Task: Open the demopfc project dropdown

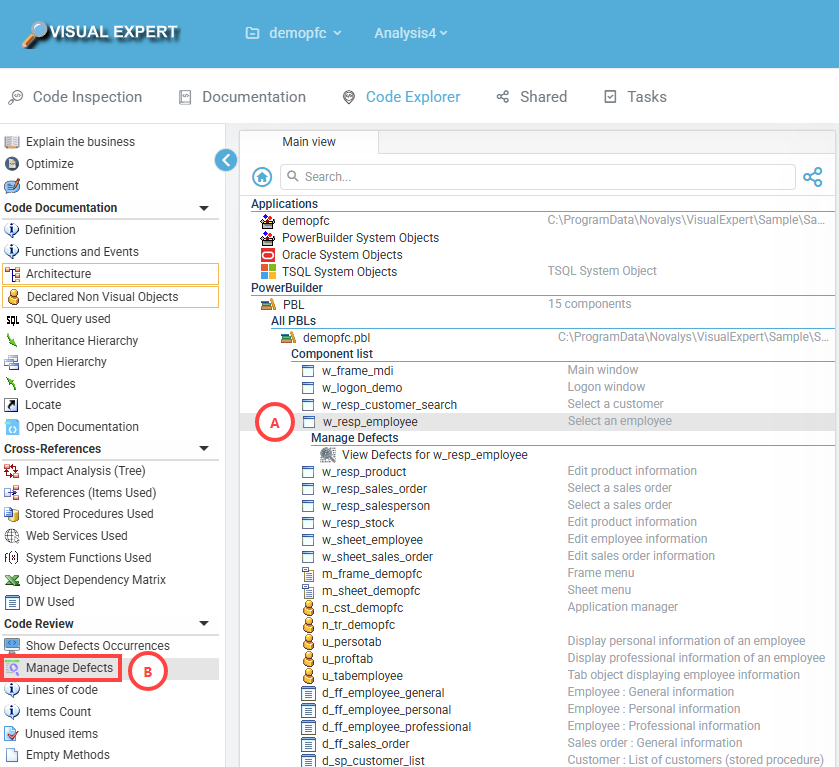Action: (293, 33)
